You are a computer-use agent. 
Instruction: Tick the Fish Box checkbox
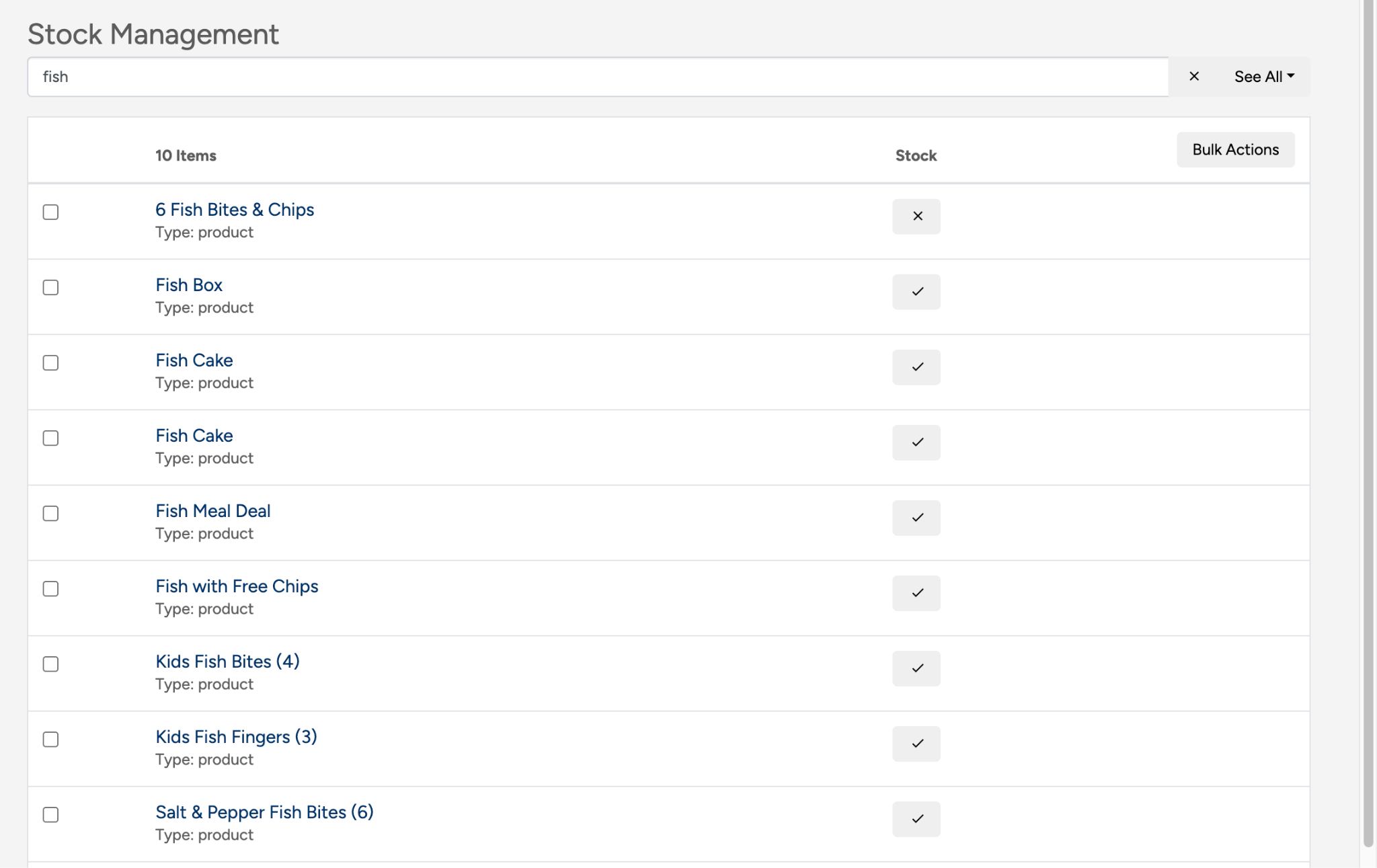50,288
